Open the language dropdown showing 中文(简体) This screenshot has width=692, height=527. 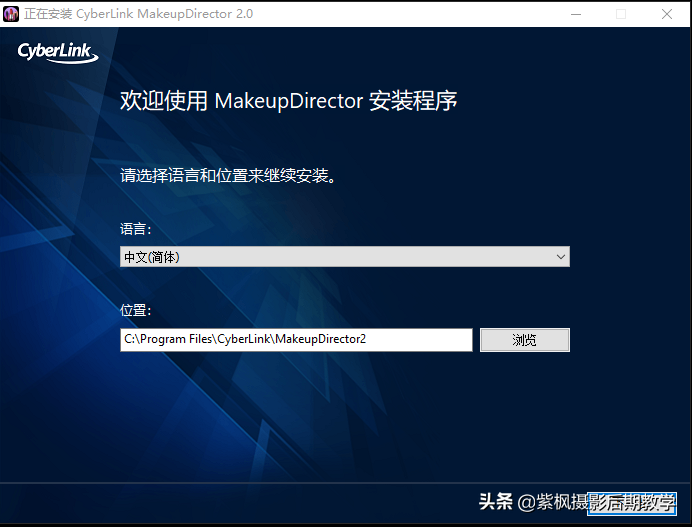(345, 256)
